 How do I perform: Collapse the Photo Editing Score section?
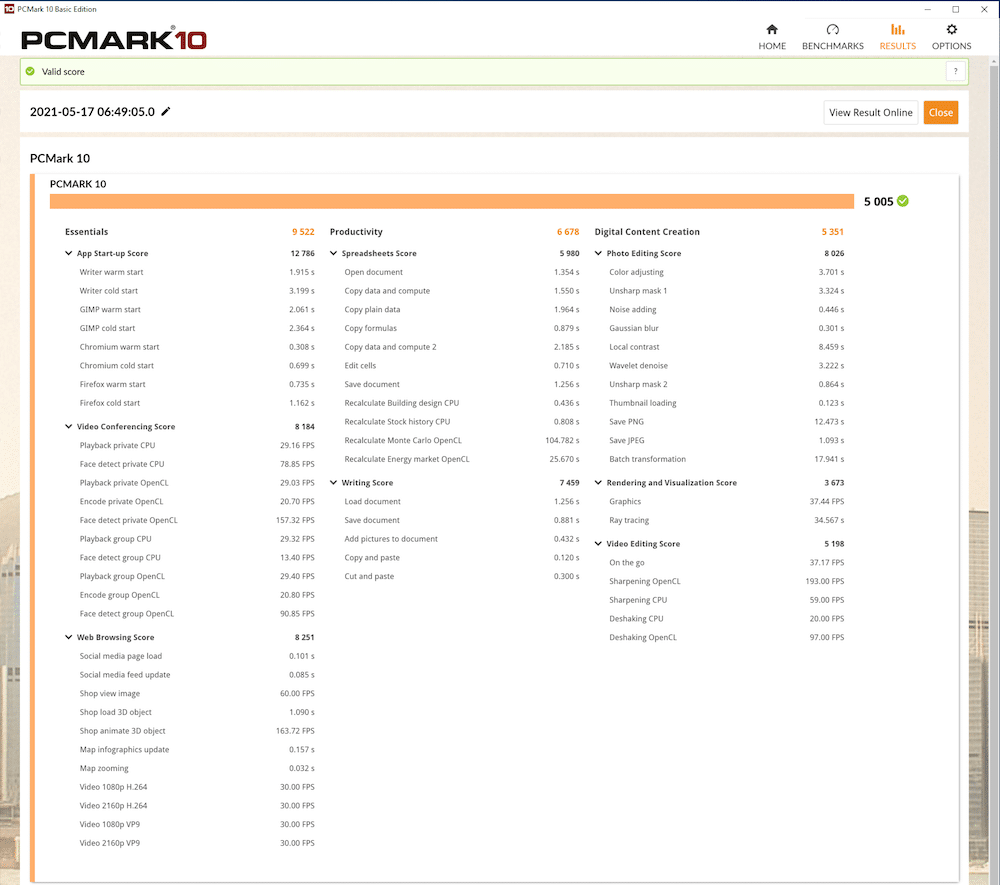pos(598,253)
